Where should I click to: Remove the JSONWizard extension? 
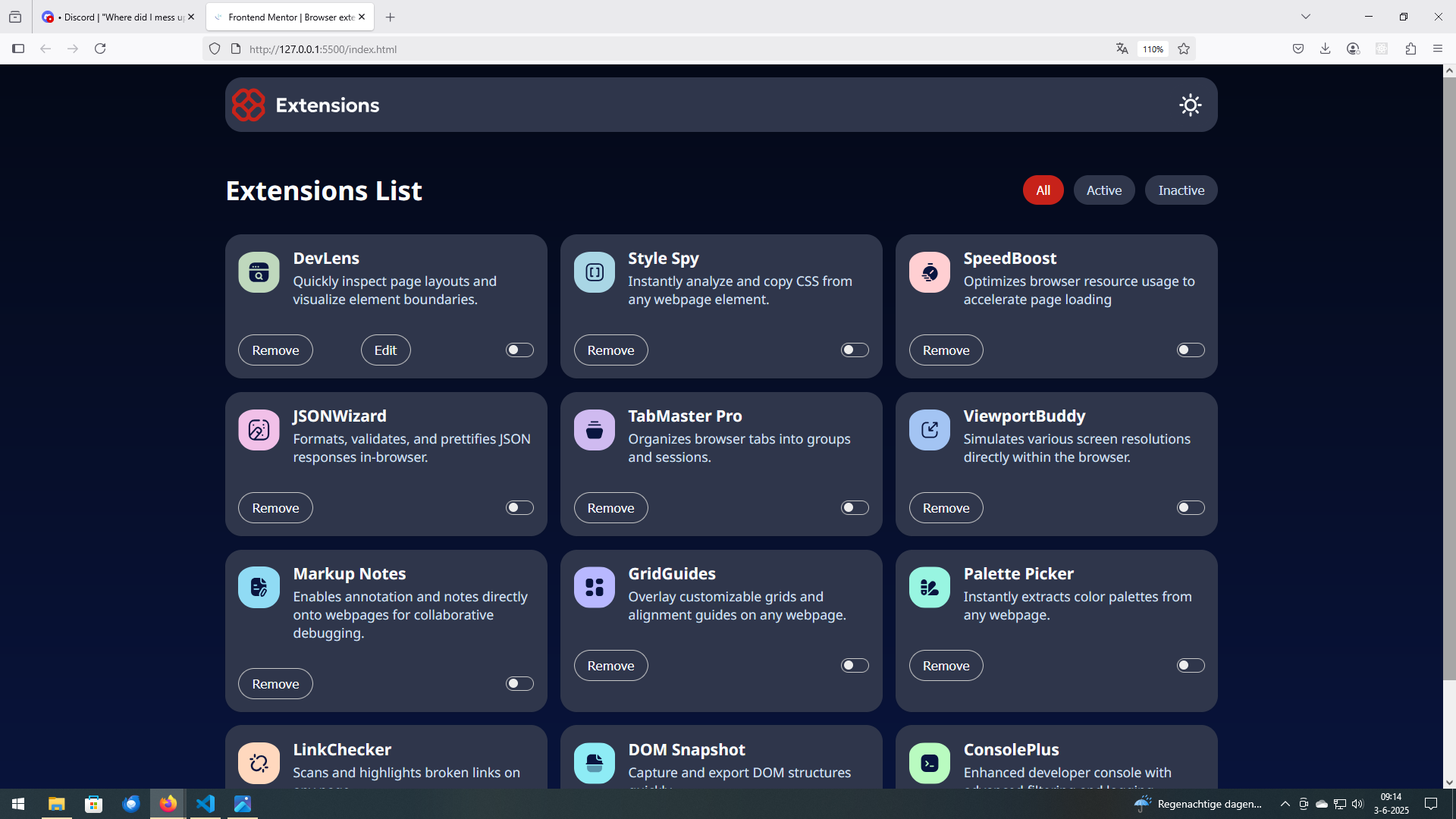[275, 507]
